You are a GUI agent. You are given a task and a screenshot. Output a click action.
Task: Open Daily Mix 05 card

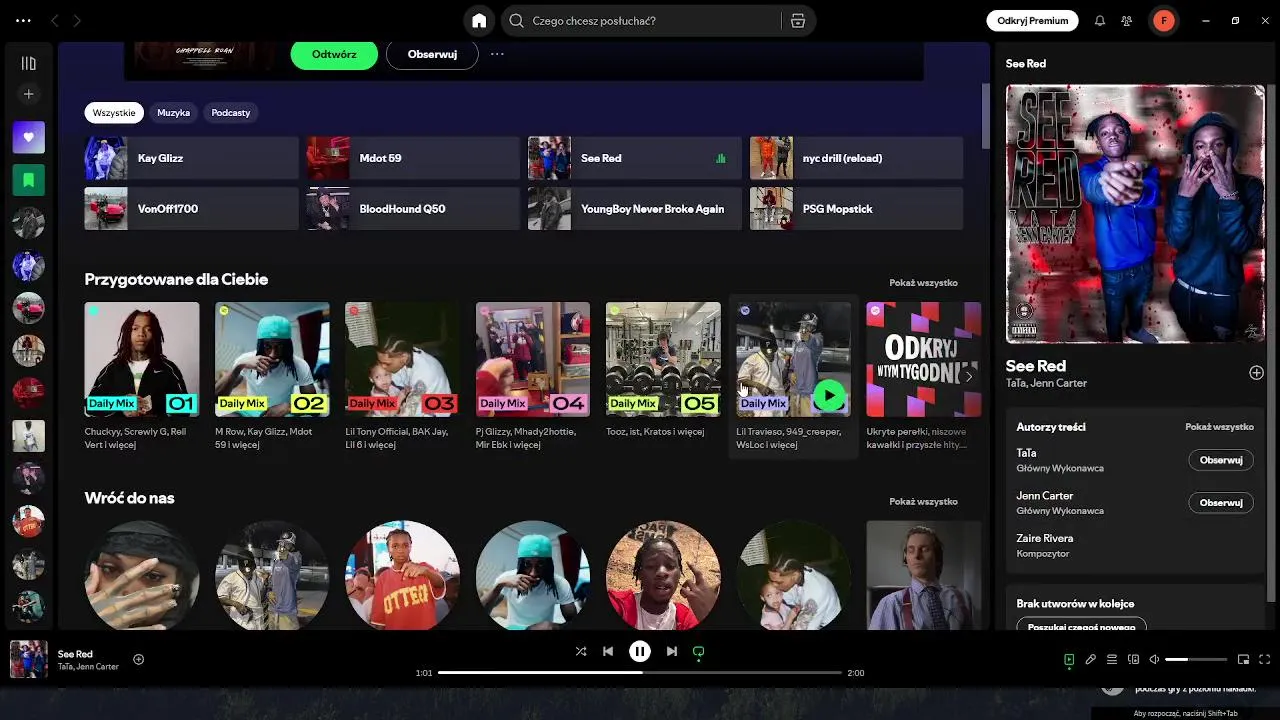pos(663,378)
